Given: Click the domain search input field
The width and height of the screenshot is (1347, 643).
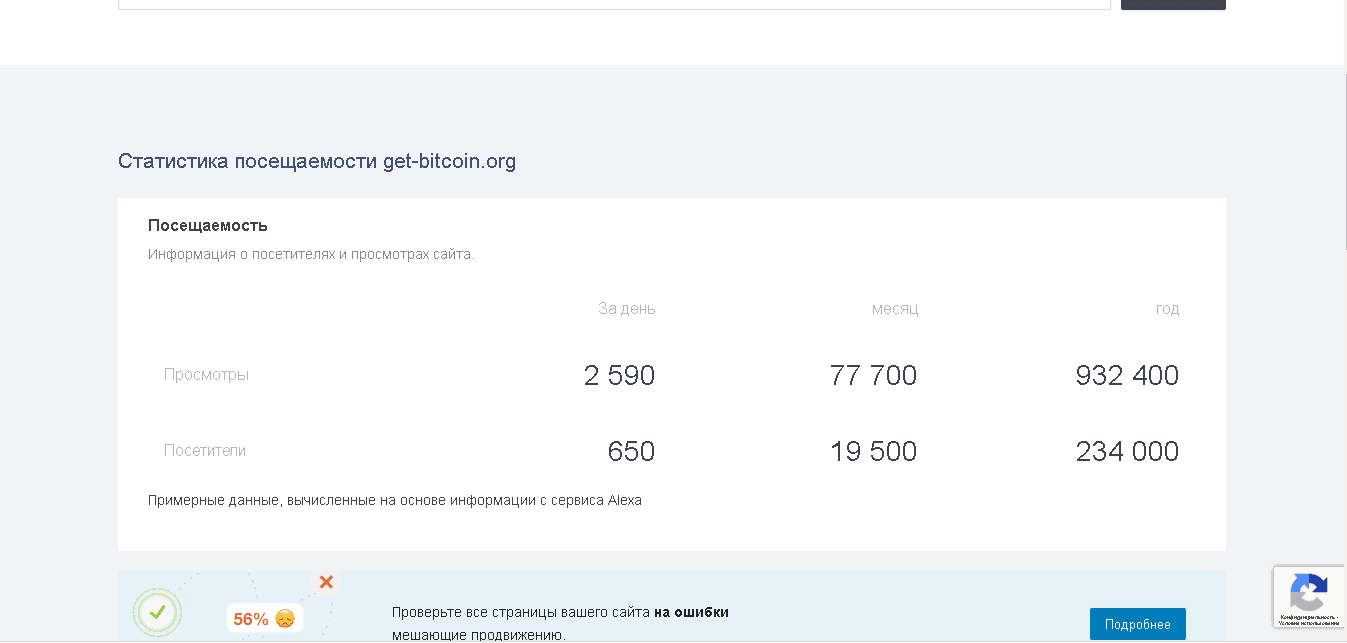Looking at the screenshot, I should [614, 2].
